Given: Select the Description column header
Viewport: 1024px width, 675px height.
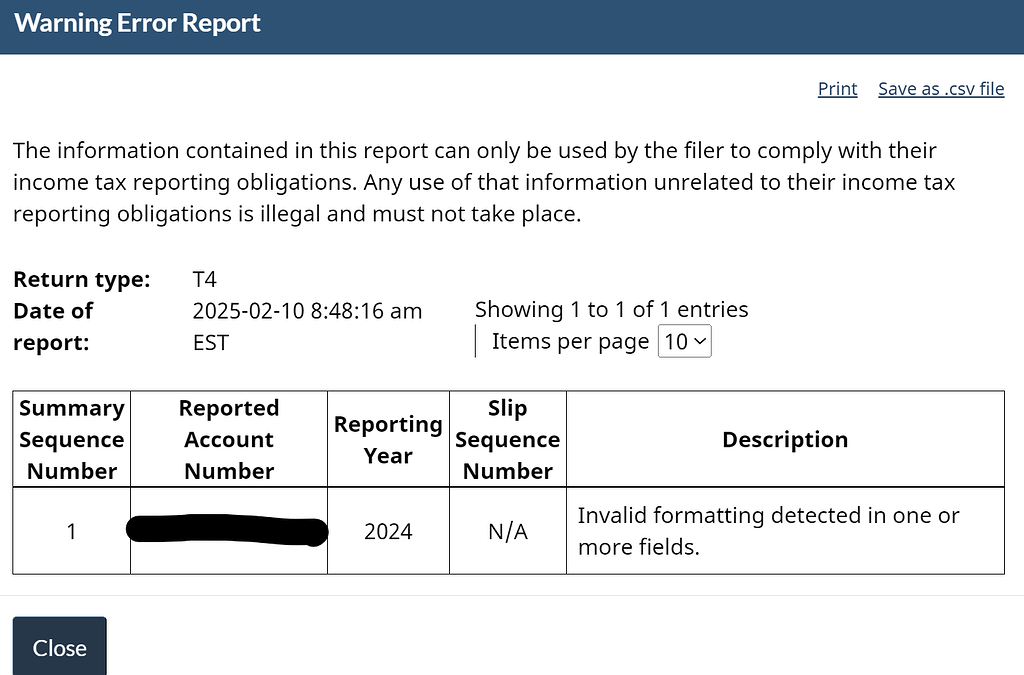Looking at the screenshot, I should click(x=785, y=439).
